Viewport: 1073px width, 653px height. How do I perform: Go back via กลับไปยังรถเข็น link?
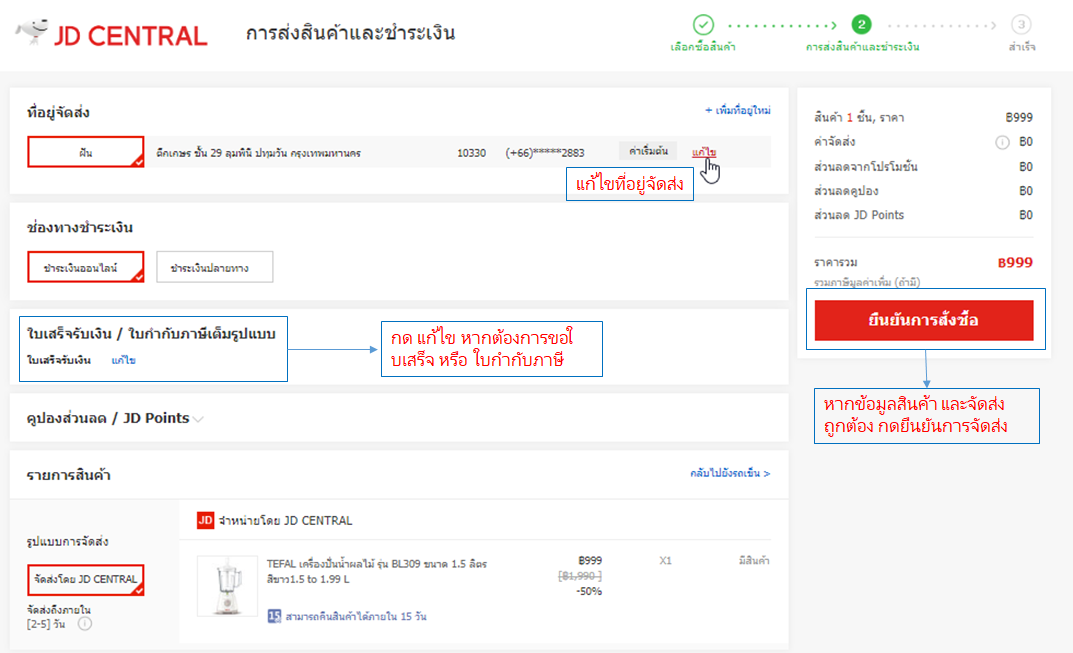730,473
